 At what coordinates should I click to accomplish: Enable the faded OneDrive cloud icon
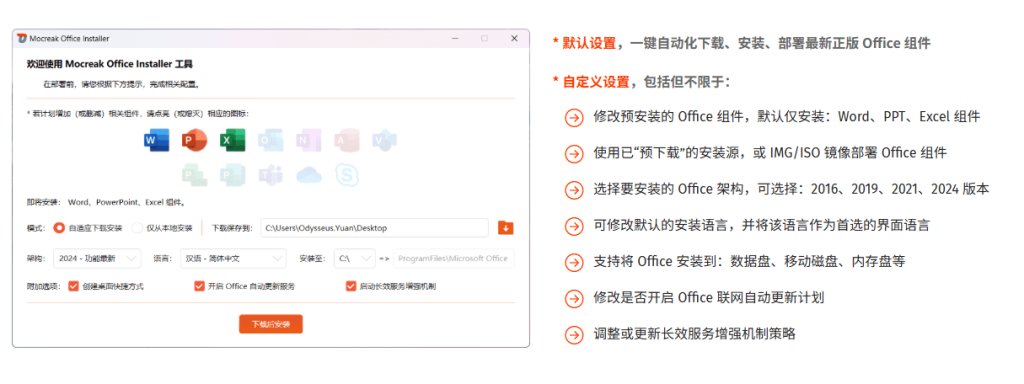click(x=309, y=174)
